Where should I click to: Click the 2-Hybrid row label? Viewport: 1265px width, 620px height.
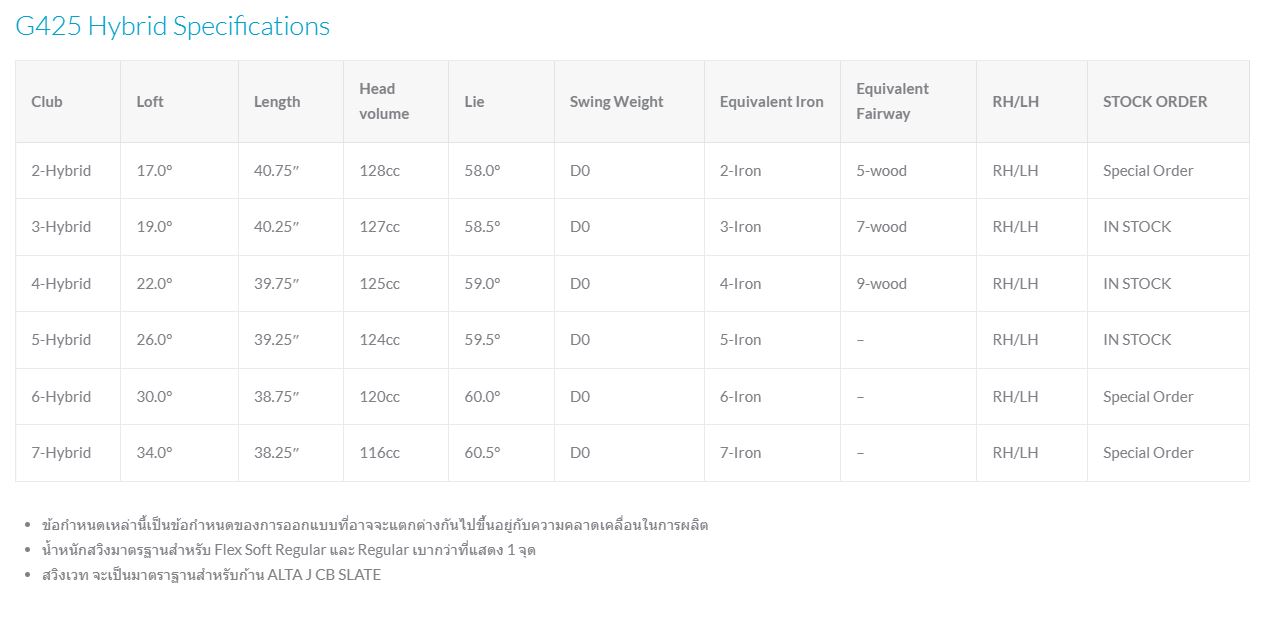61,171
